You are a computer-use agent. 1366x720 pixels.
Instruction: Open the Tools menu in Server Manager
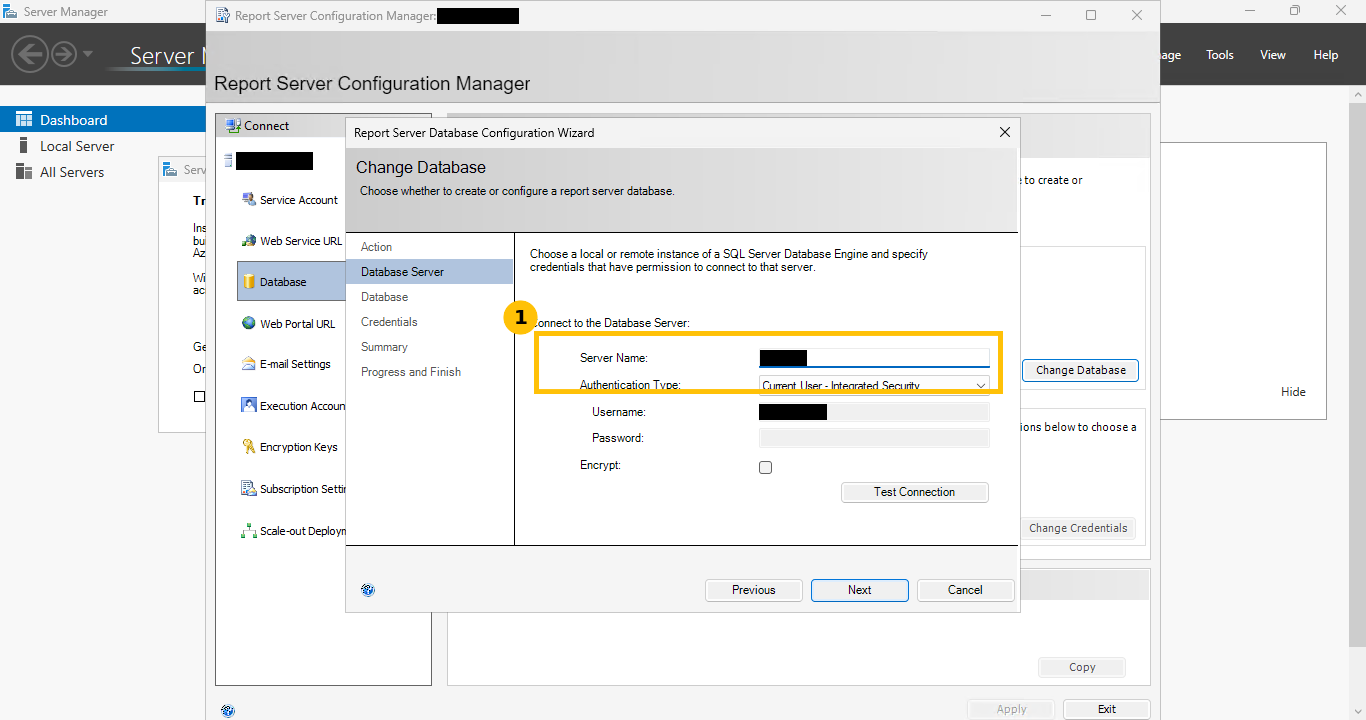point(1220,55)
